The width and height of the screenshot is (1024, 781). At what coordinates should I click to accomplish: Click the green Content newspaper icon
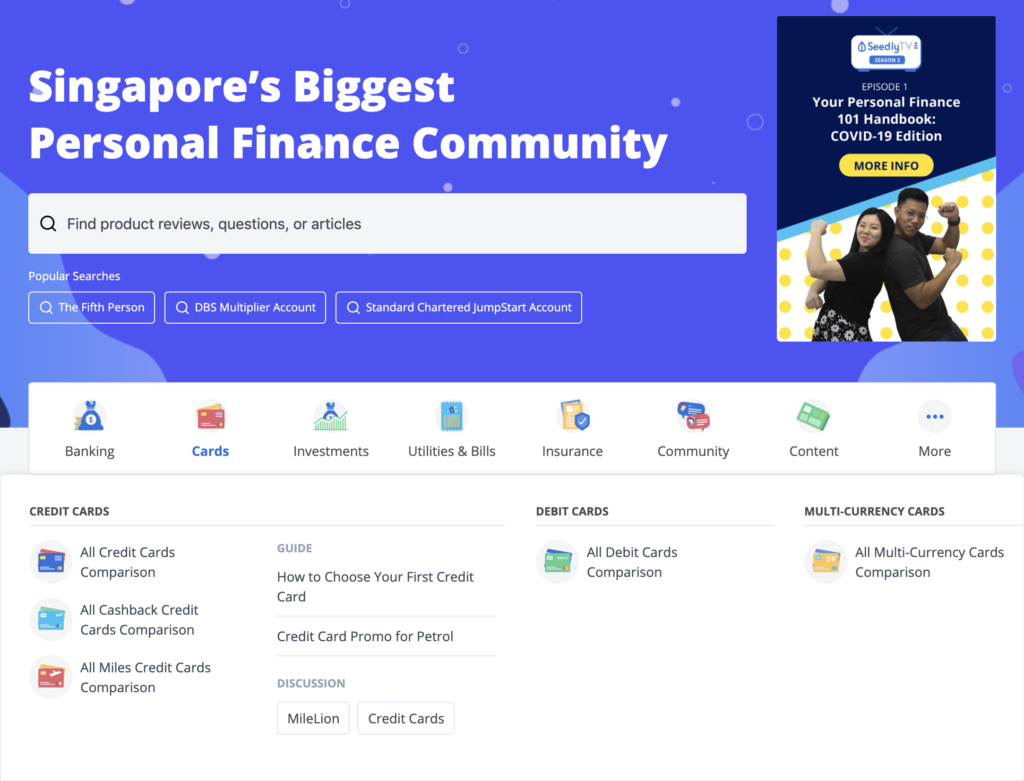click(x=814, y=416)
